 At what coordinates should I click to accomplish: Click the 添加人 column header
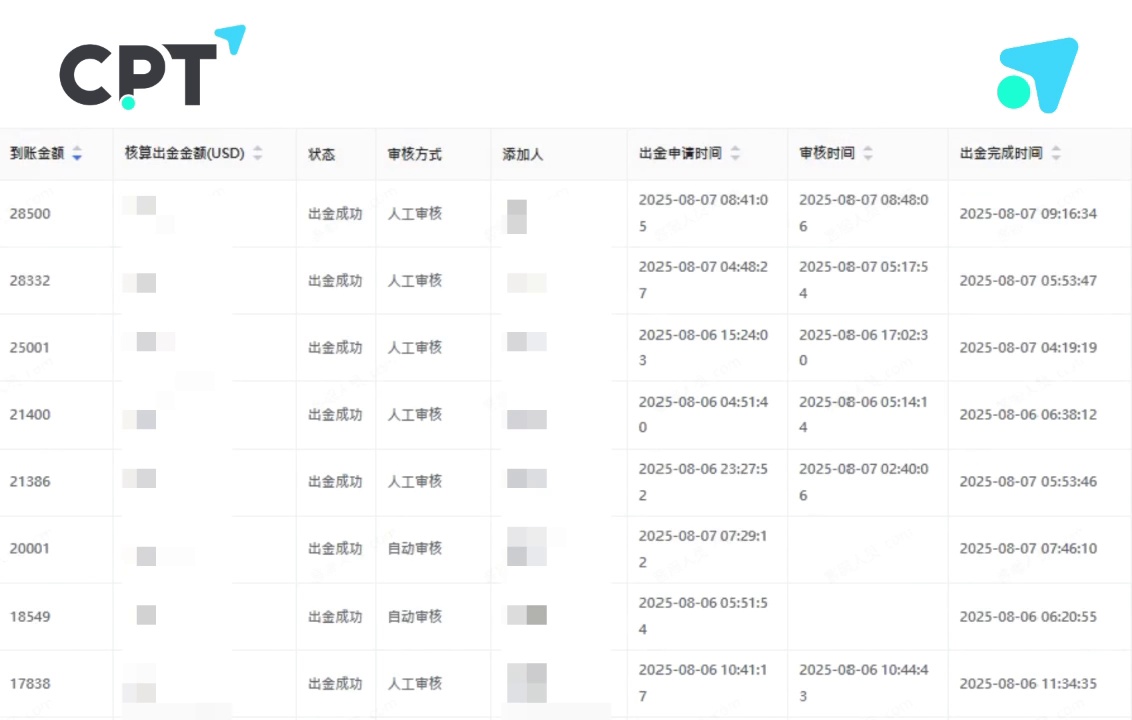[523, 154]
